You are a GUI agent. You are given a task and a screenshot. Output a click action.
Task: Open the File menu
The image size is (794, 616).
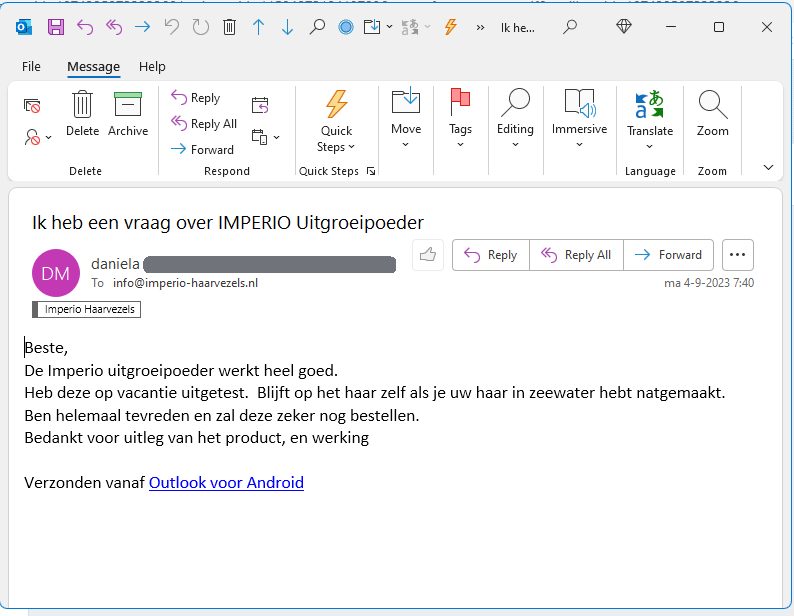(x=31, y=67)
